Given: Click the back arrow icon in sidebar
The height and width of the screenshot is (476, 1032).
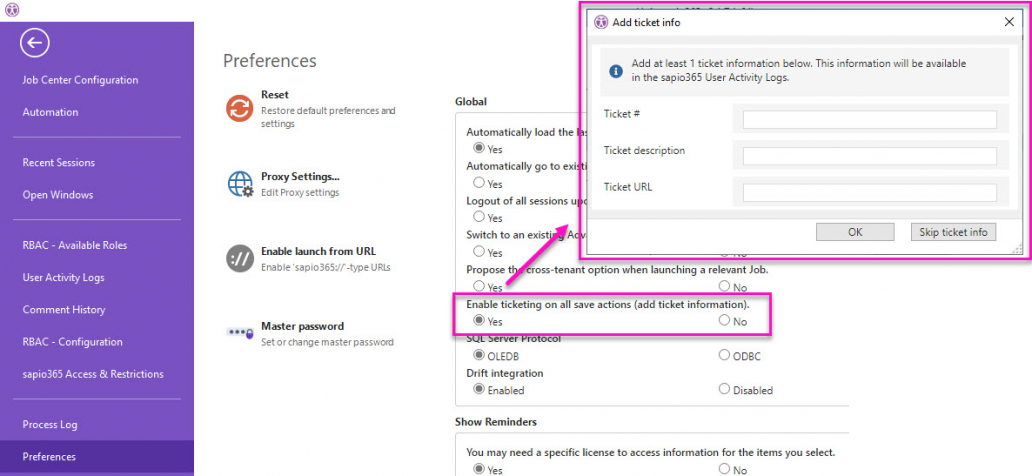Looking at the screenshot, I should [x=35, y=43].
